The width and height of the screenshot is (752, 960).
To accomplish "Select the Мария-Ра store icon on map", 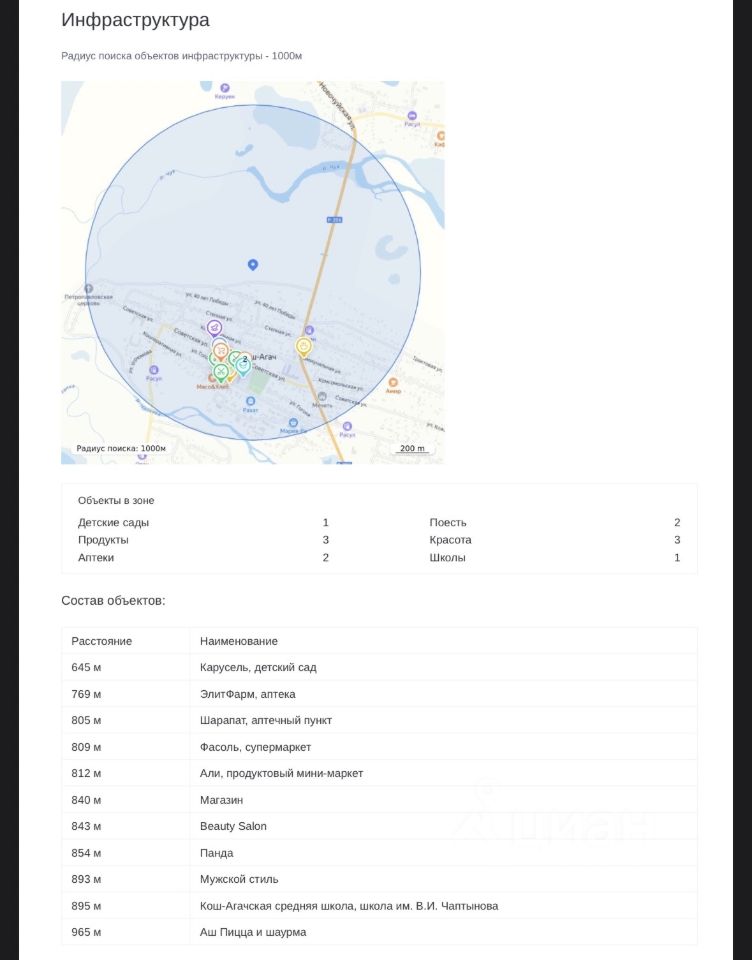I will (293, 422).
